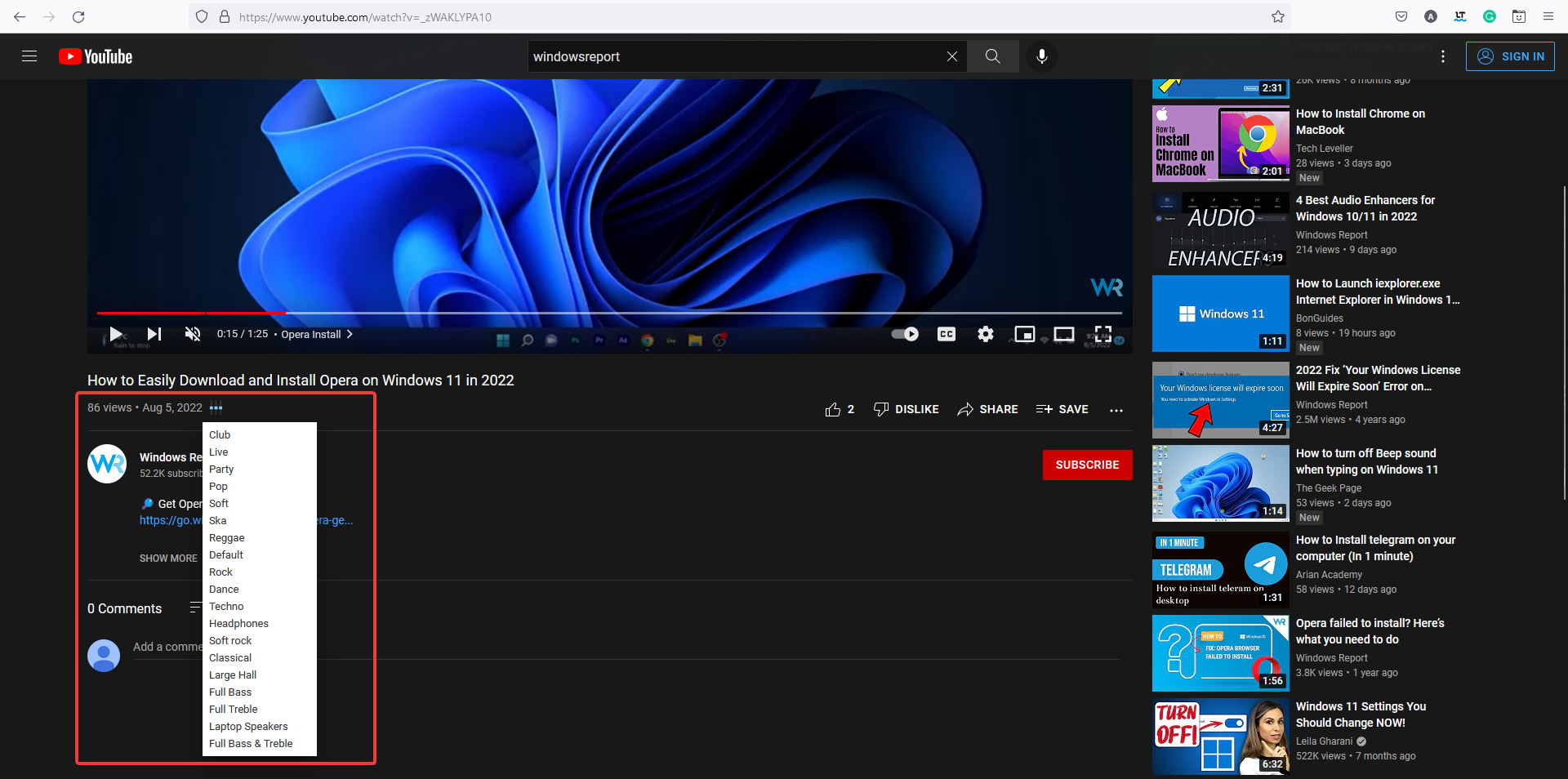Image resolution: width=1568 pixels, height=779 pixels.
Task: Expand description with SHOW MORE
Action: coord(168,559)
